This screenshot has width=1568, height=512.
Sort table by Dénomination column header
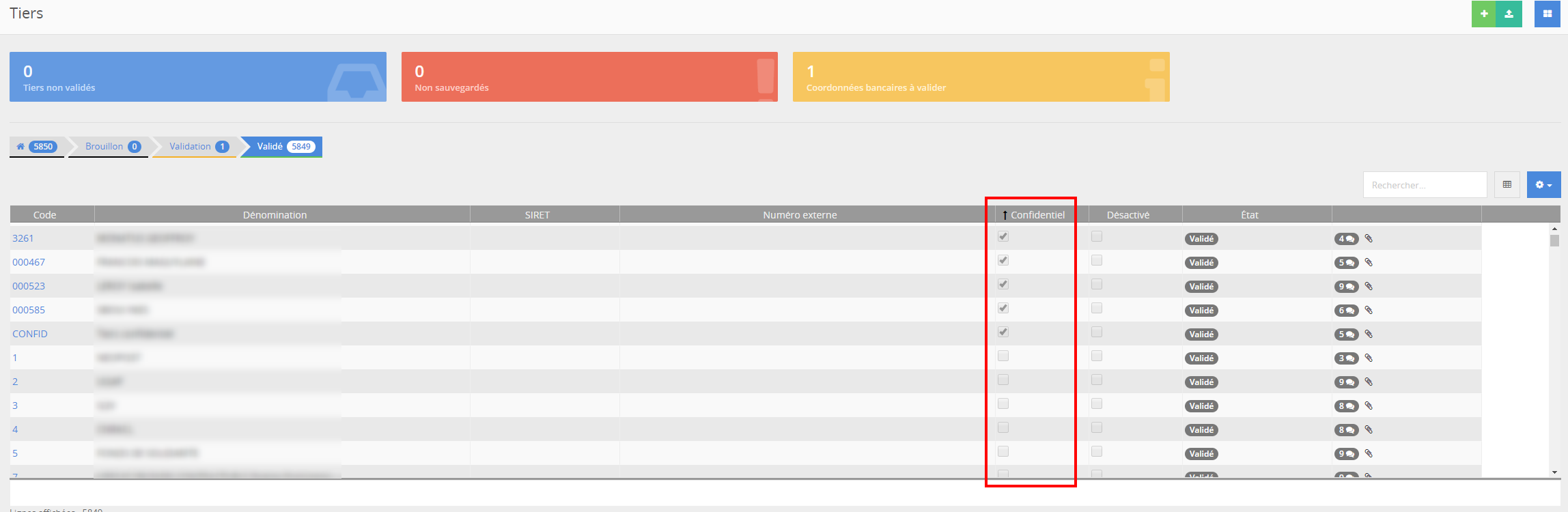(275, 215)
